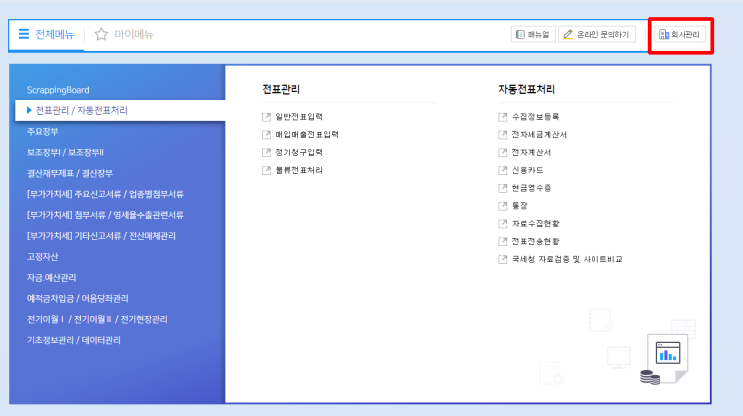This screenshot has width=743, height=416.
Task: Click the launch icon beside 일반전표입력
Action: [x=266, y=117]
